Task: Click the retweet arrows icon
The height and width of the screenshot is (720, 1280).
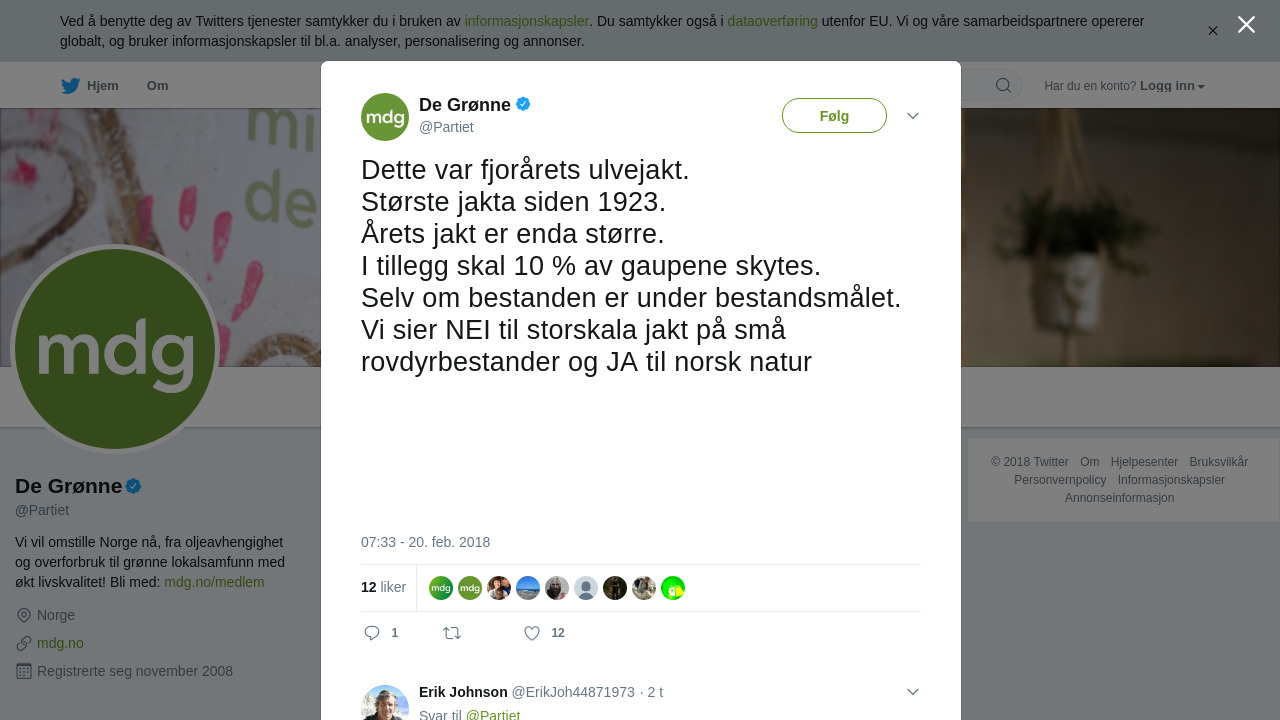Action: click(452, 633)
